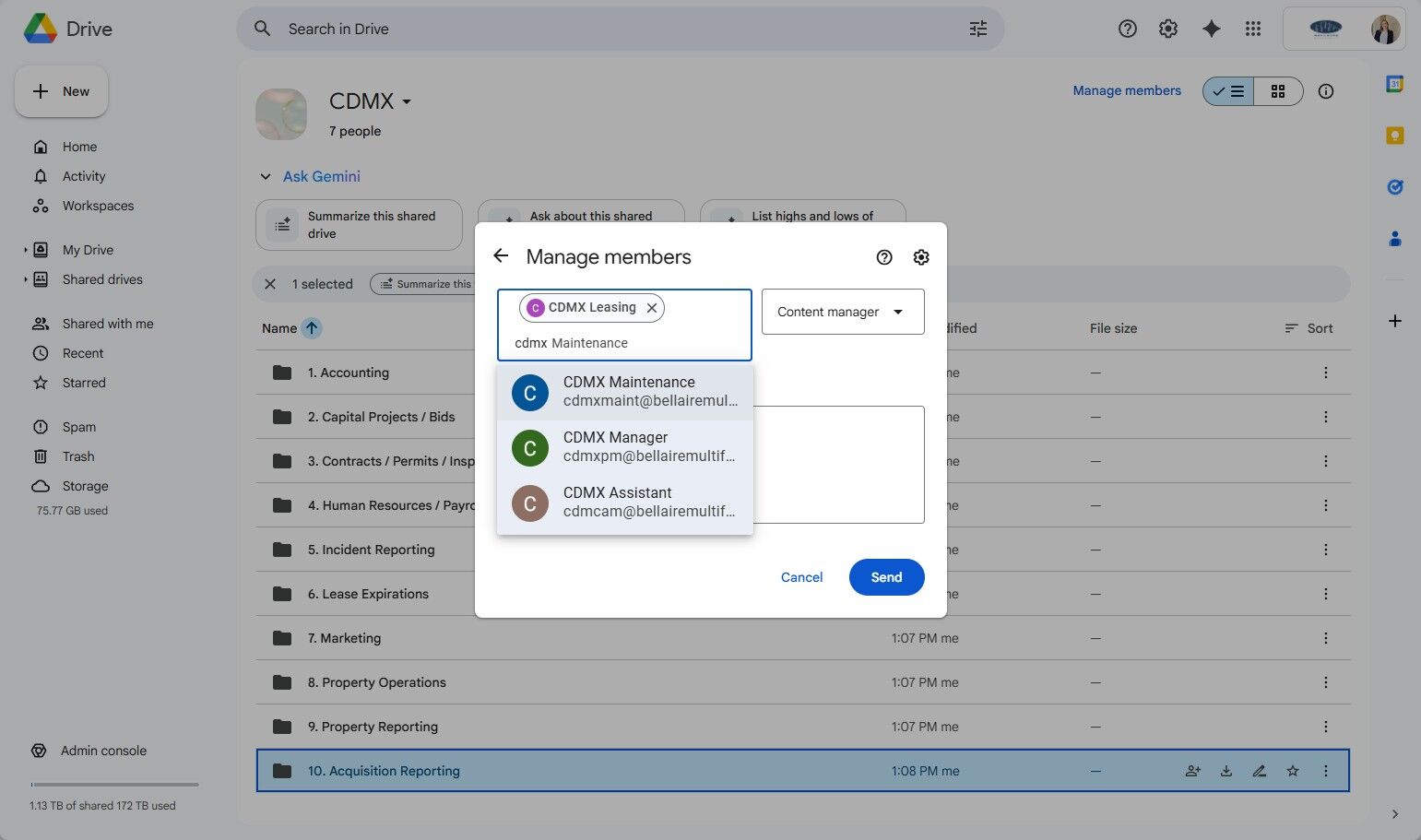Open the Support help icon in header

[1127, 29]
